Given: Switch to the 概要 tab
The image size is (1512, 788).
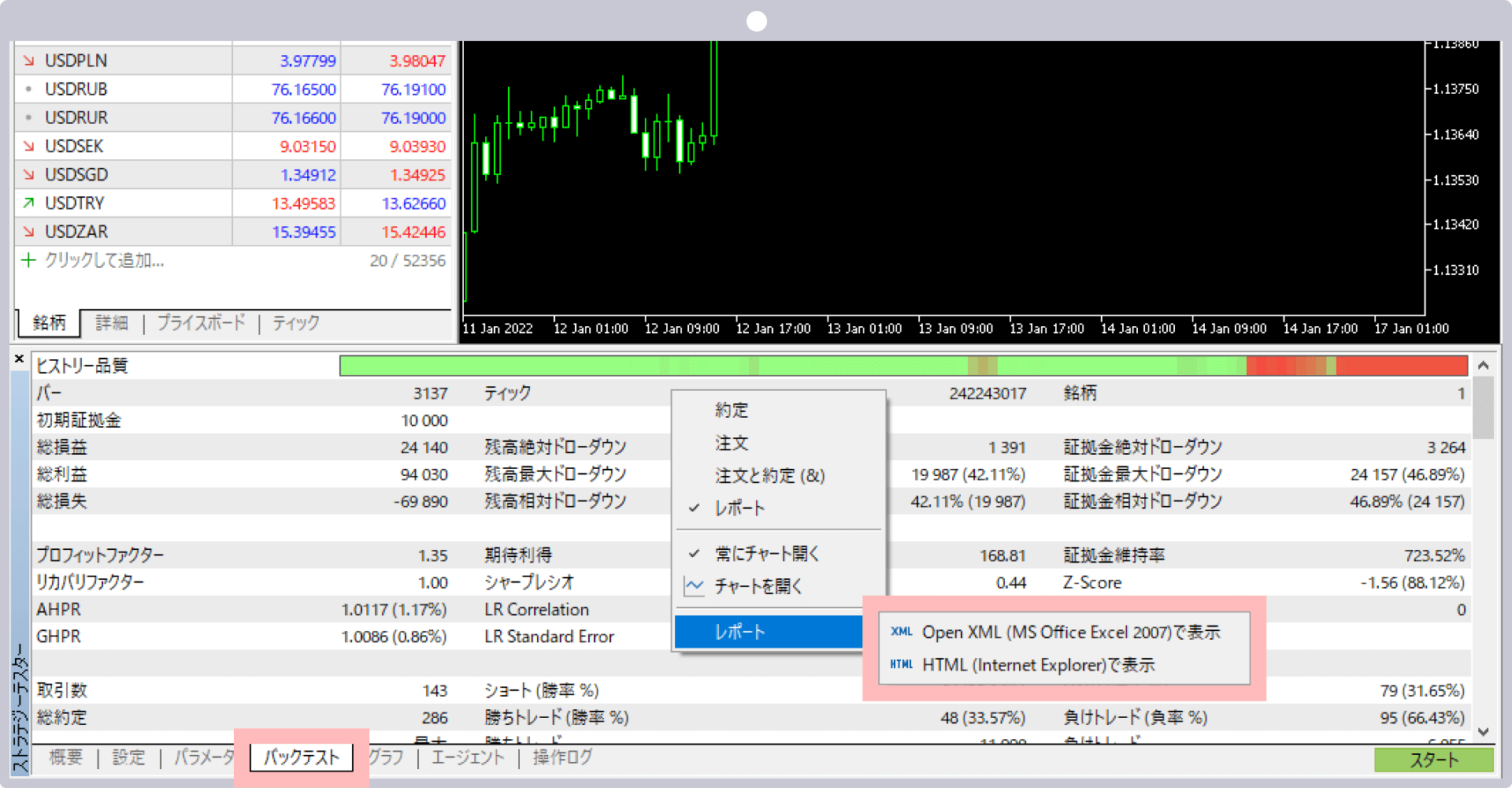Looking at the screenshot, I should click(x=66, y=757).
